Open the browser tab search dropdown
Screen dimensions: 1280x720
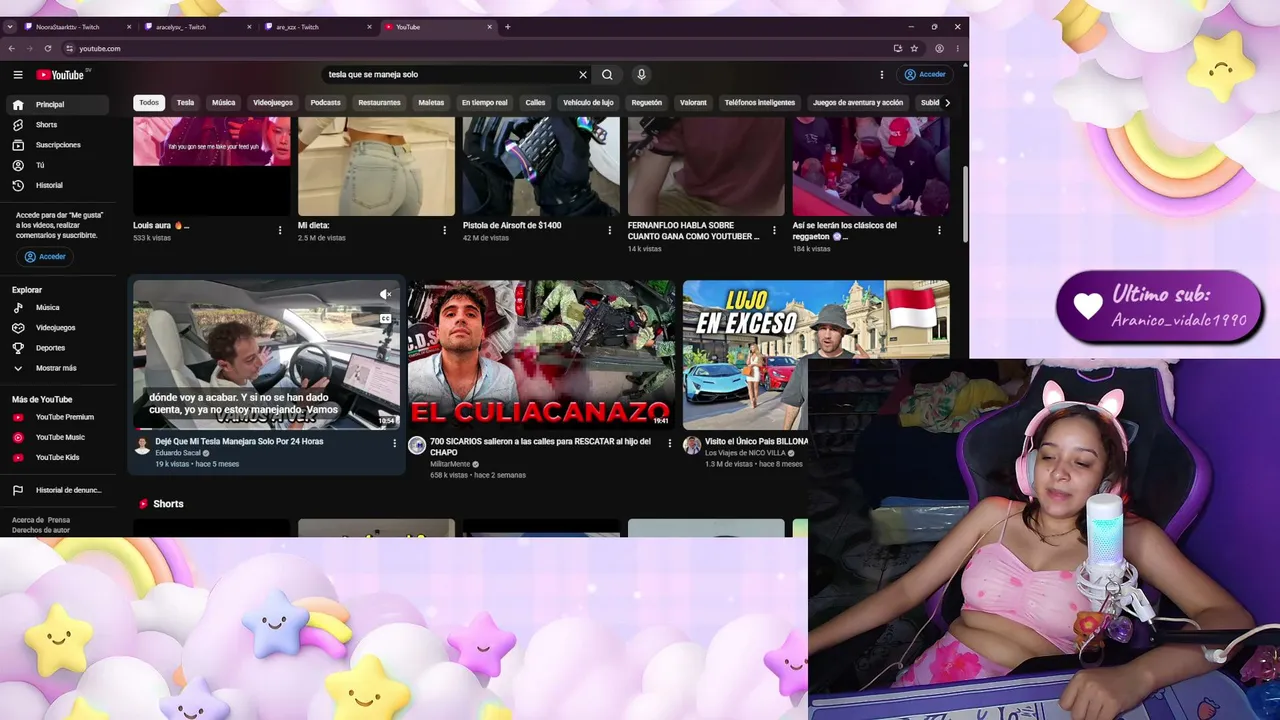(x=9, y=27)
